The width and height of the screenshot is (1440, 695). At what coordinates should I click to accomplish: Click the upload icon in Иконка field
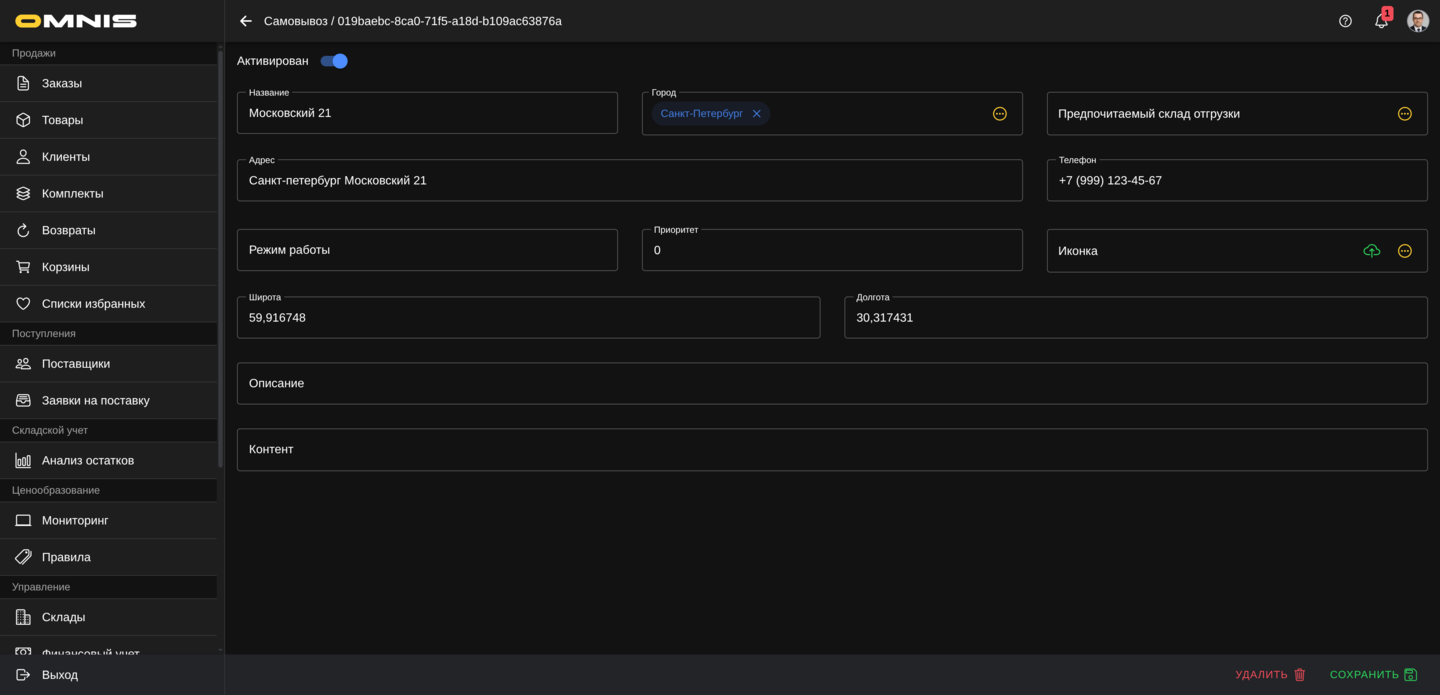[x=1371, y=251]
